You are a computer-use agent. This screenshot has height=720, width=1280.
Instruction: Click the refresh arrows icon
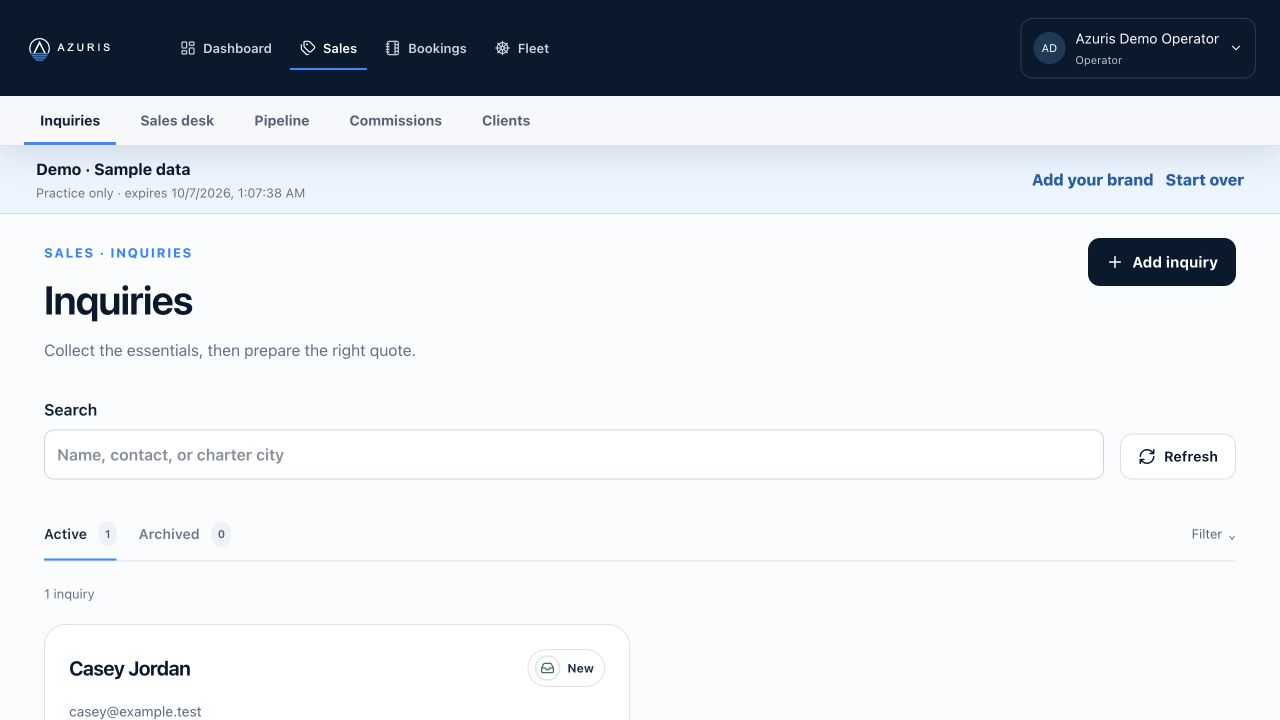(1147, 456)
